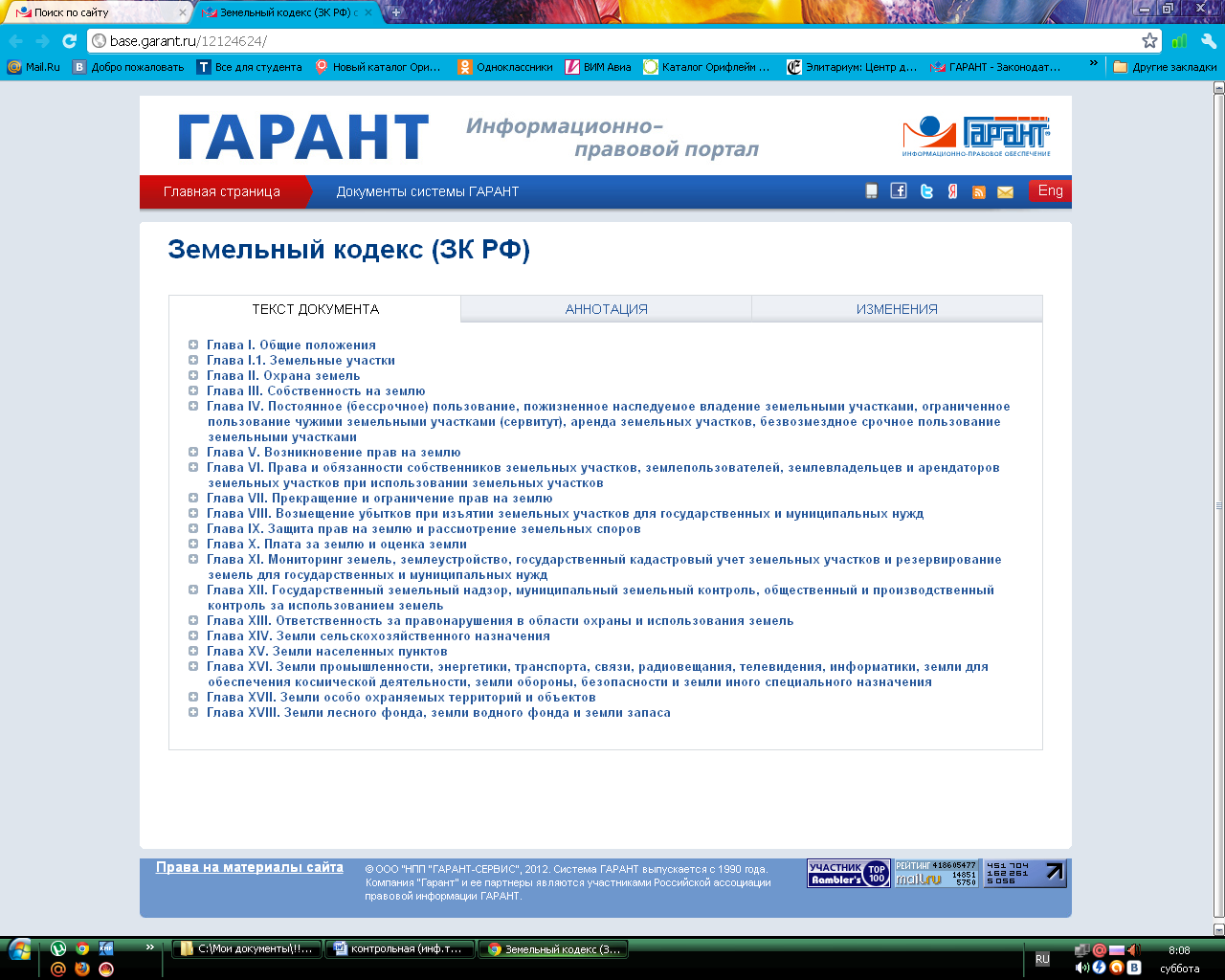Go back with the browser arrow
This screenshot has height=980, width=1225.
pyautogui.click(x=15, y=41)
